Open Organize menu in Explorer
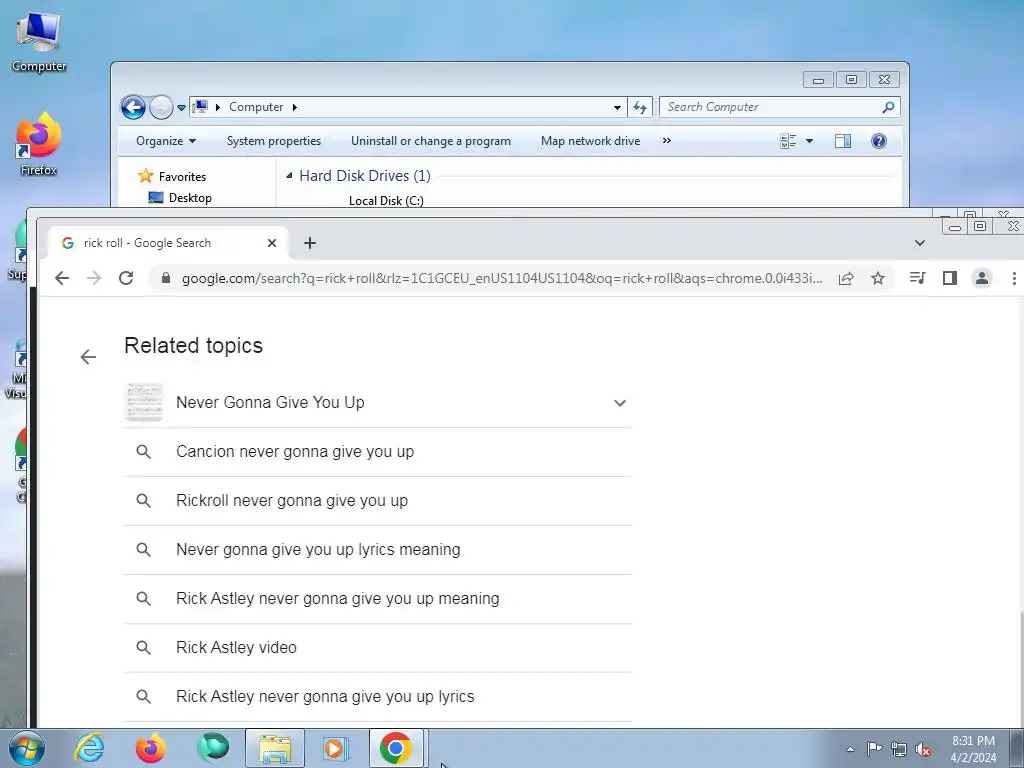The height and width of the screenshot is (768, 1024). click(166, 141)
